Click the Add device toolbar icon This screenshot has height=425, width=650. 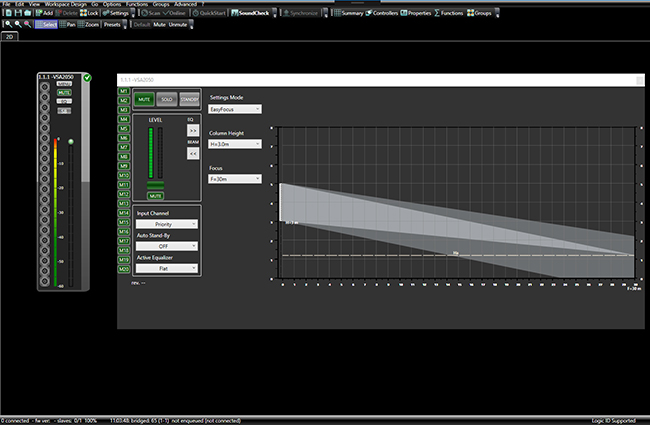point(43,13)
